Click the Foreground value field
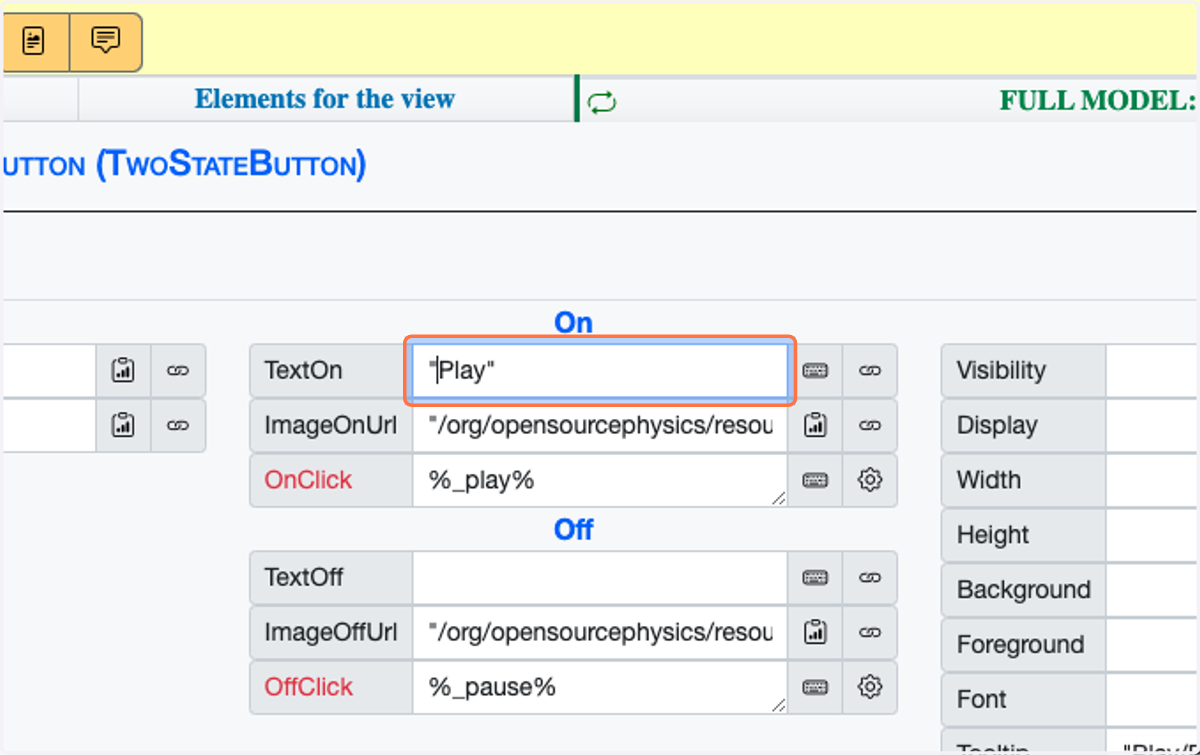 point(1152,645)
